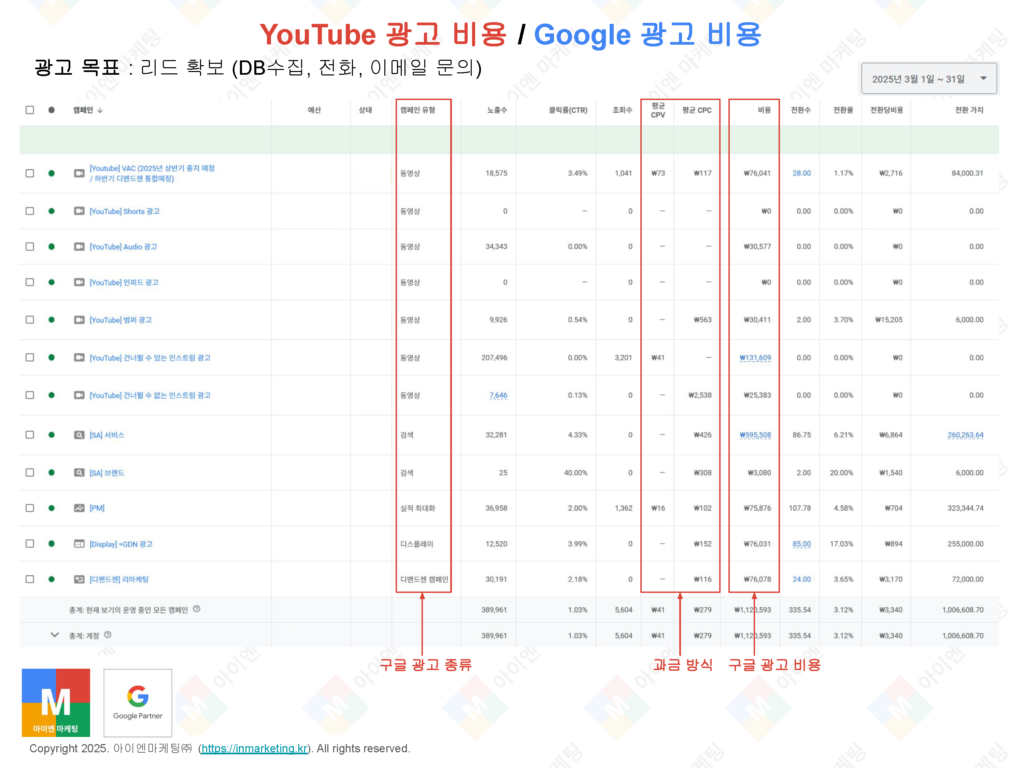Tick the select-all checkbox in the header
This screenshot has width=1024, height=768.
[30, 110]
